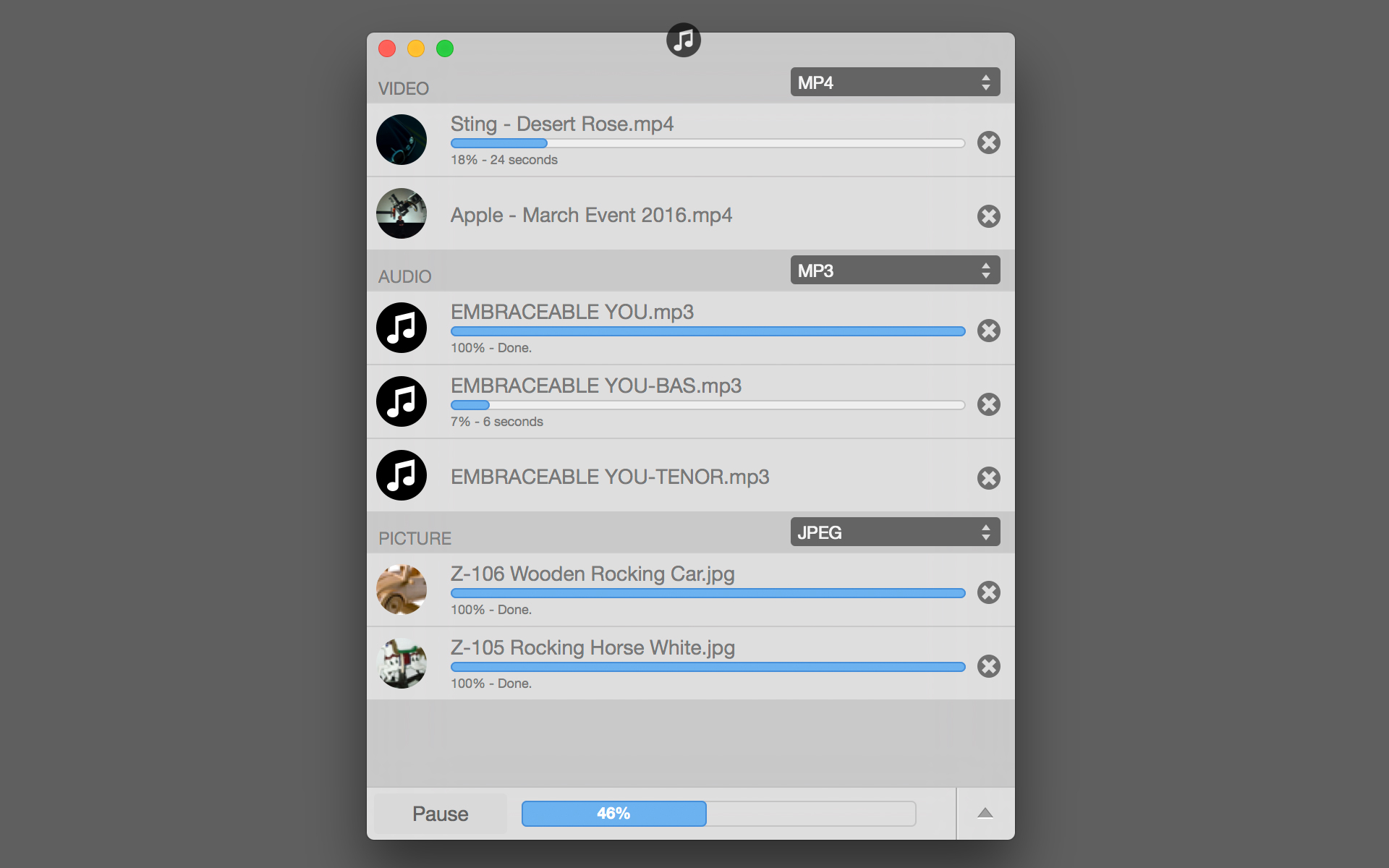The width and height of the screenshot is (1389, 868).
Task: Open the JPEG picture format dropdown
Action: point(895,532)
